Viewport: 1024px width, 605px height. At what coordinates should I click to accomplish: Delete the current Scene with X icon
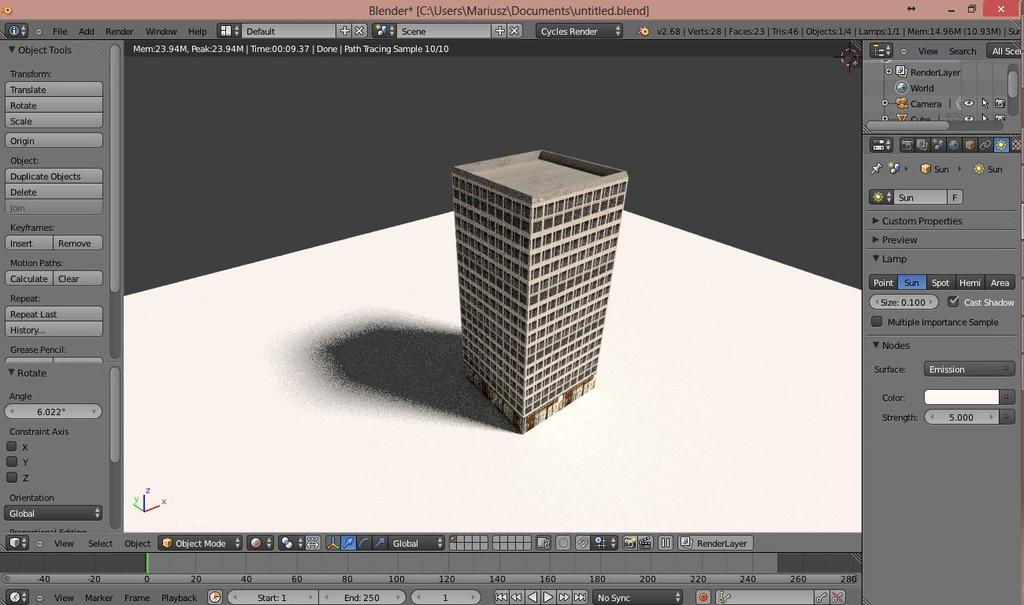515,31
